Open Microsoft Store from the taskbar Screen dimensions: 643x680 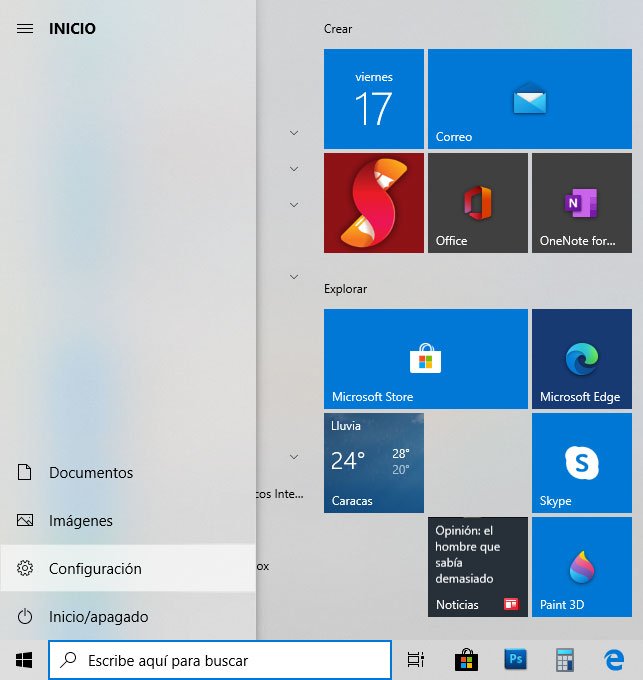click(x=466, y=660)
